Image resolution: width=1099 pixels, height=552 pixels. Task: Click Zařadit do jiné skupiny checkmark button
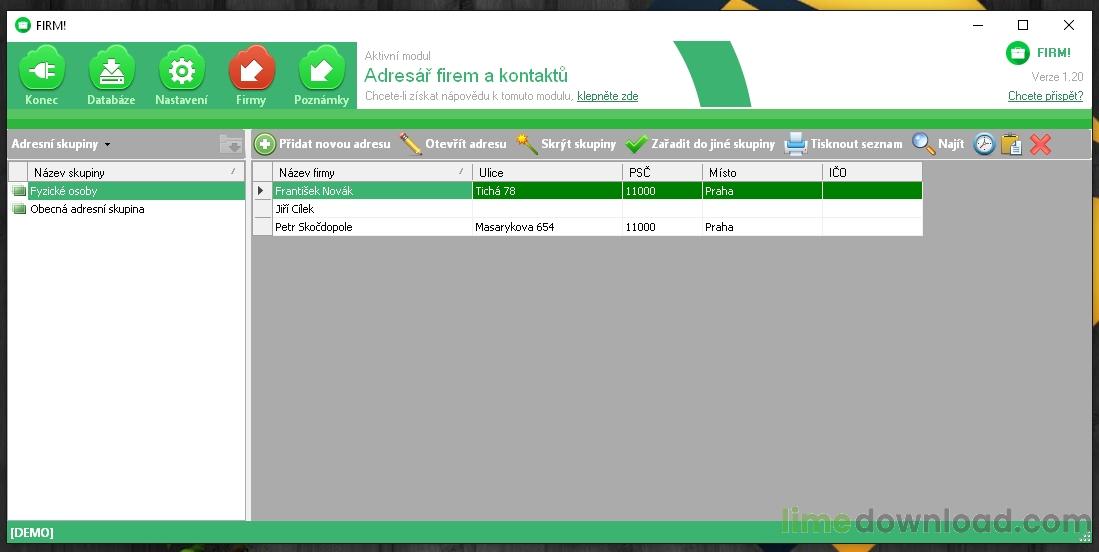[x=699, y=144]
